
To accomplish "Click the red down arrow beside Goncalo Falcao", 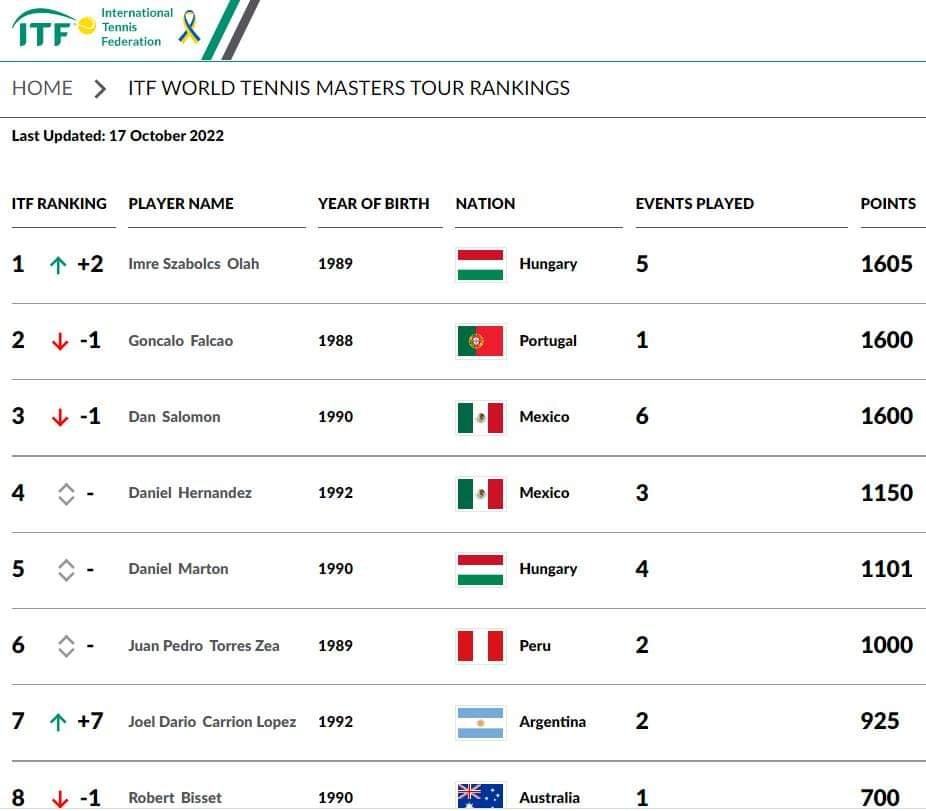I will (x=59, y=342).
